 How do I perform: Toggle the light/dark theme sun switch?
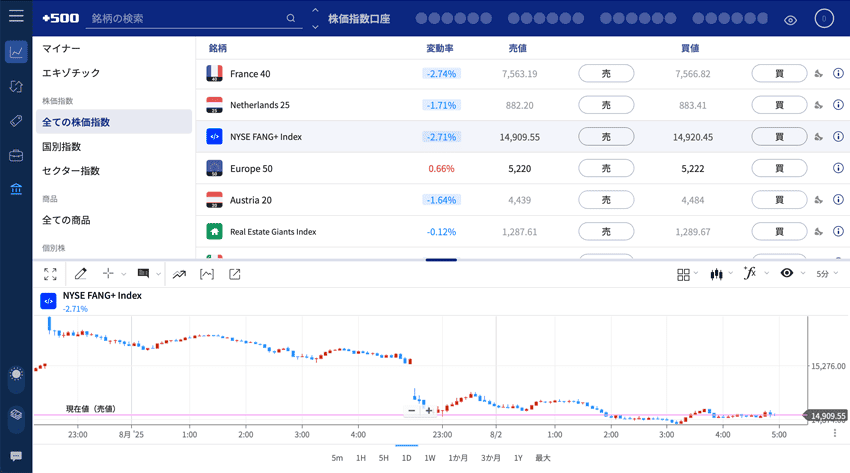click(16, 379)
